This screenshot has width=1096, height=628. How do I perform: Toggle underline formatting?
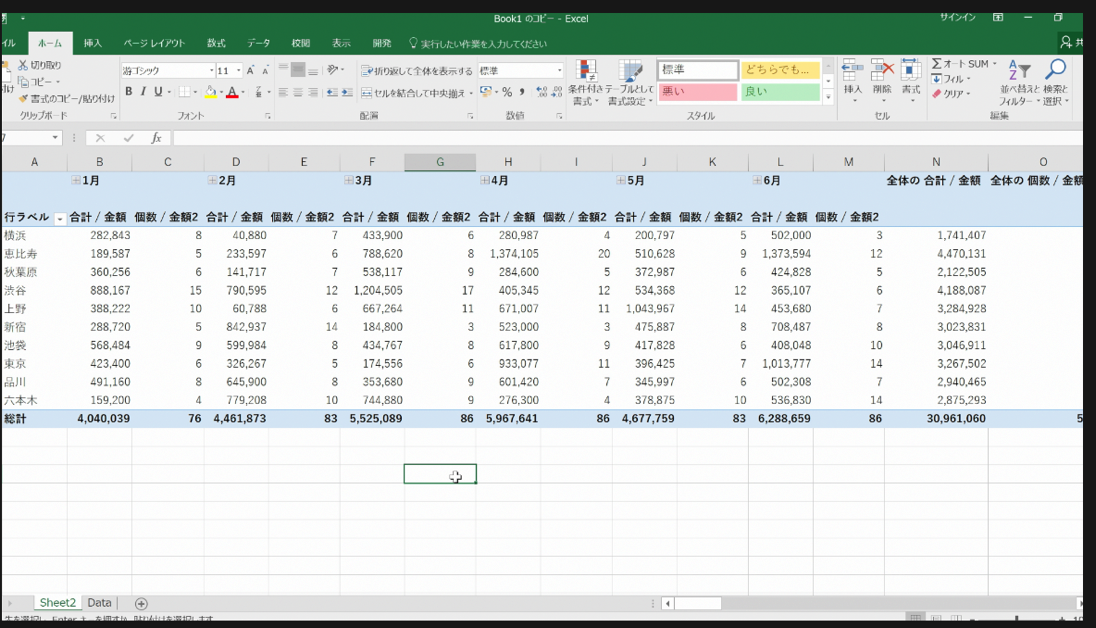tap(158, 92)
